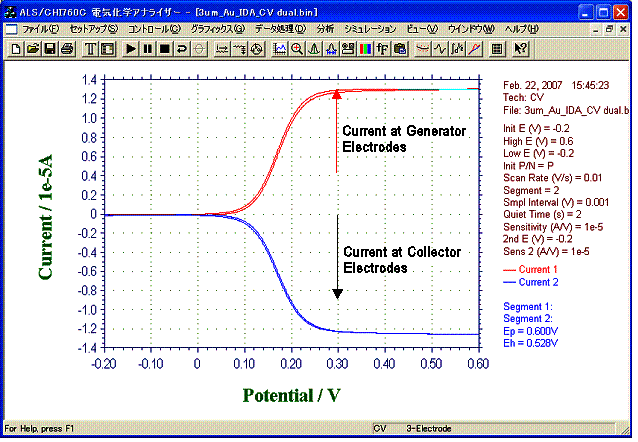Click the Zoom magnifier toolbar icon

pyautogui.click(x=297, y=48)
